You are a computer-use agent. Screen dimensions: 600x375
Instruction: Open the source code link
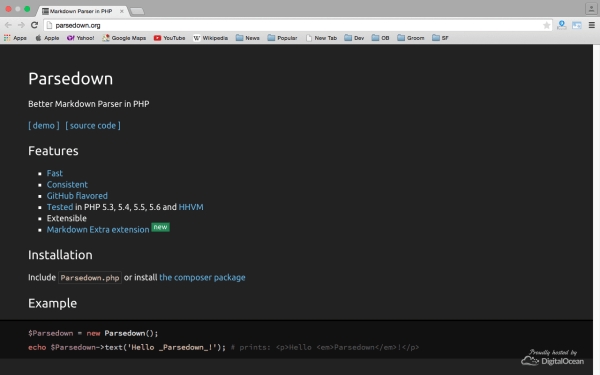(x=93, y=126)
